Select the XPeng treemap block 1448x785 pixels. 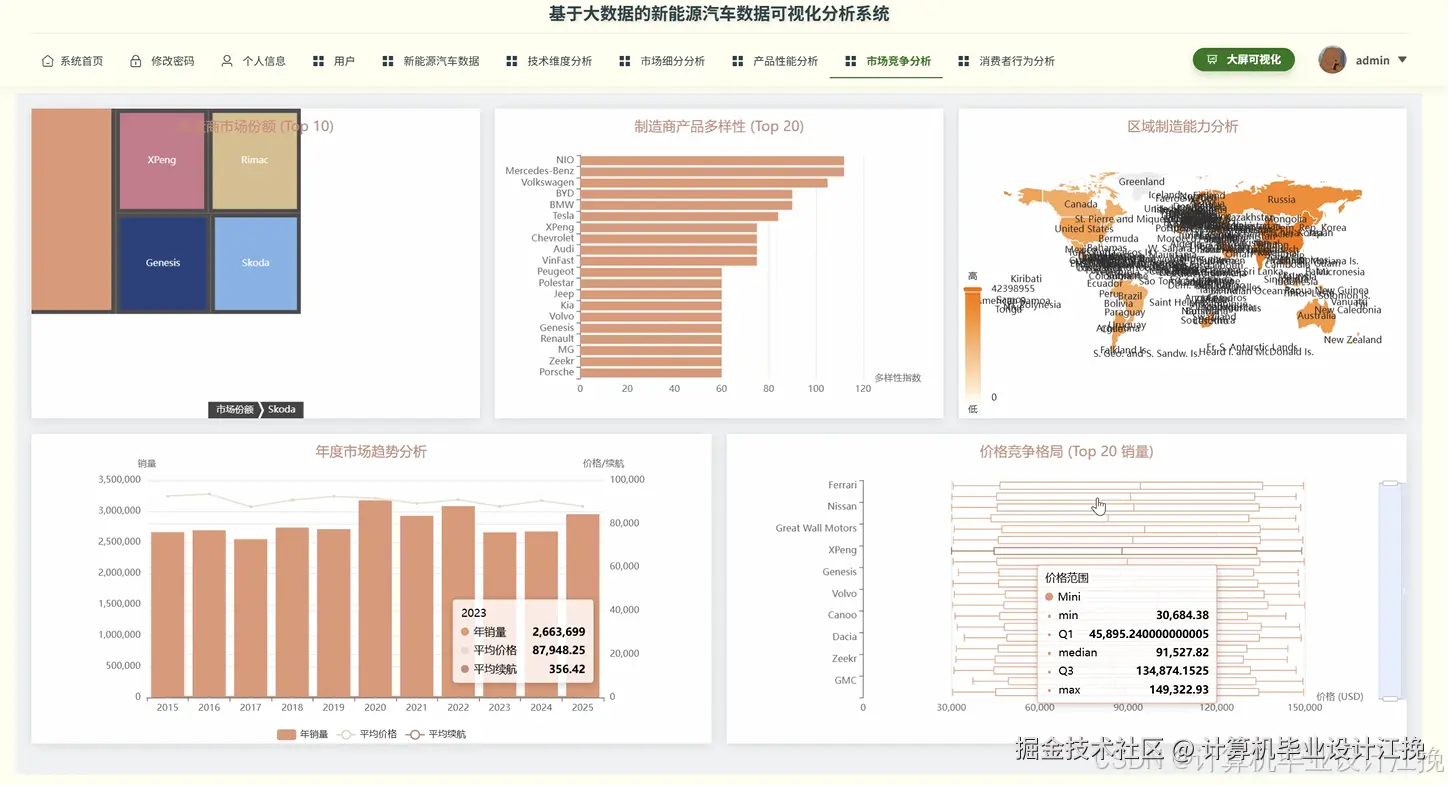[162, 160]
